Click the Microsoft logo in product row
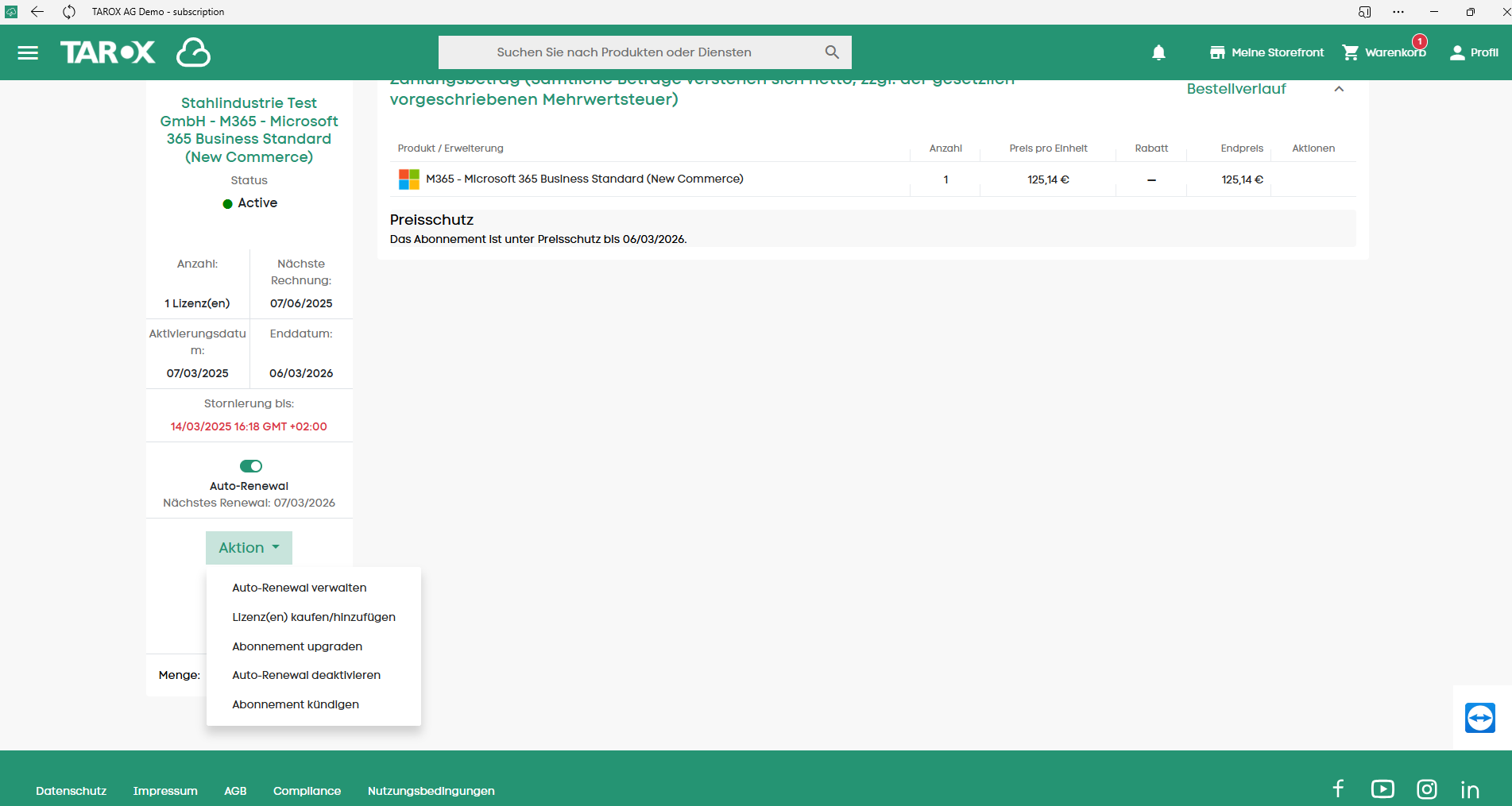The width and height of the screenshot is (1512, 806). pos(408,179)
